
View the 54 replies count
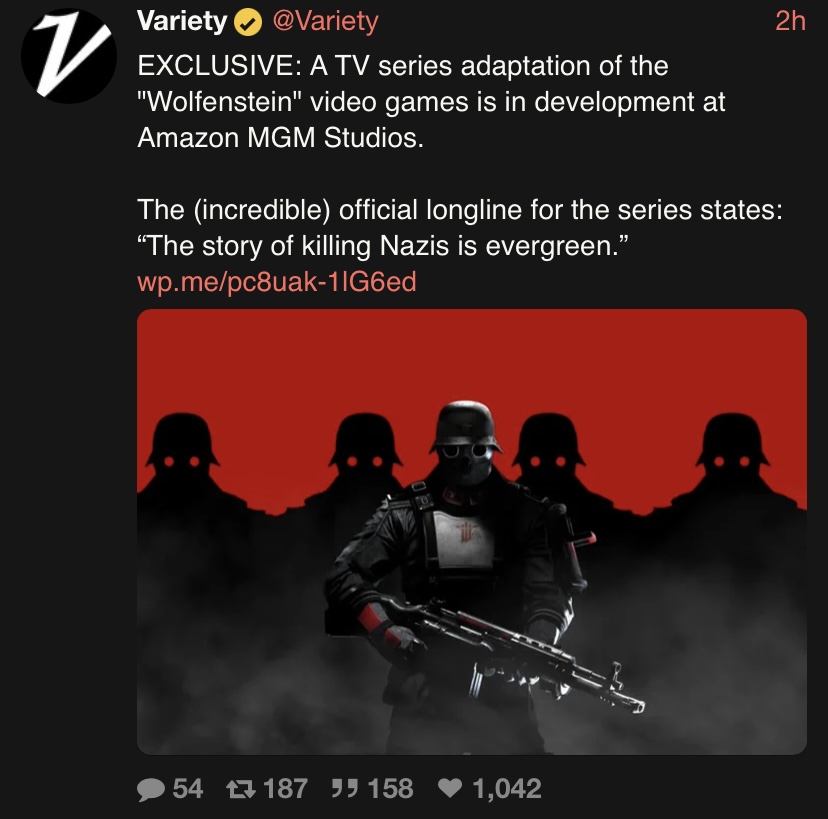[187, 789]
